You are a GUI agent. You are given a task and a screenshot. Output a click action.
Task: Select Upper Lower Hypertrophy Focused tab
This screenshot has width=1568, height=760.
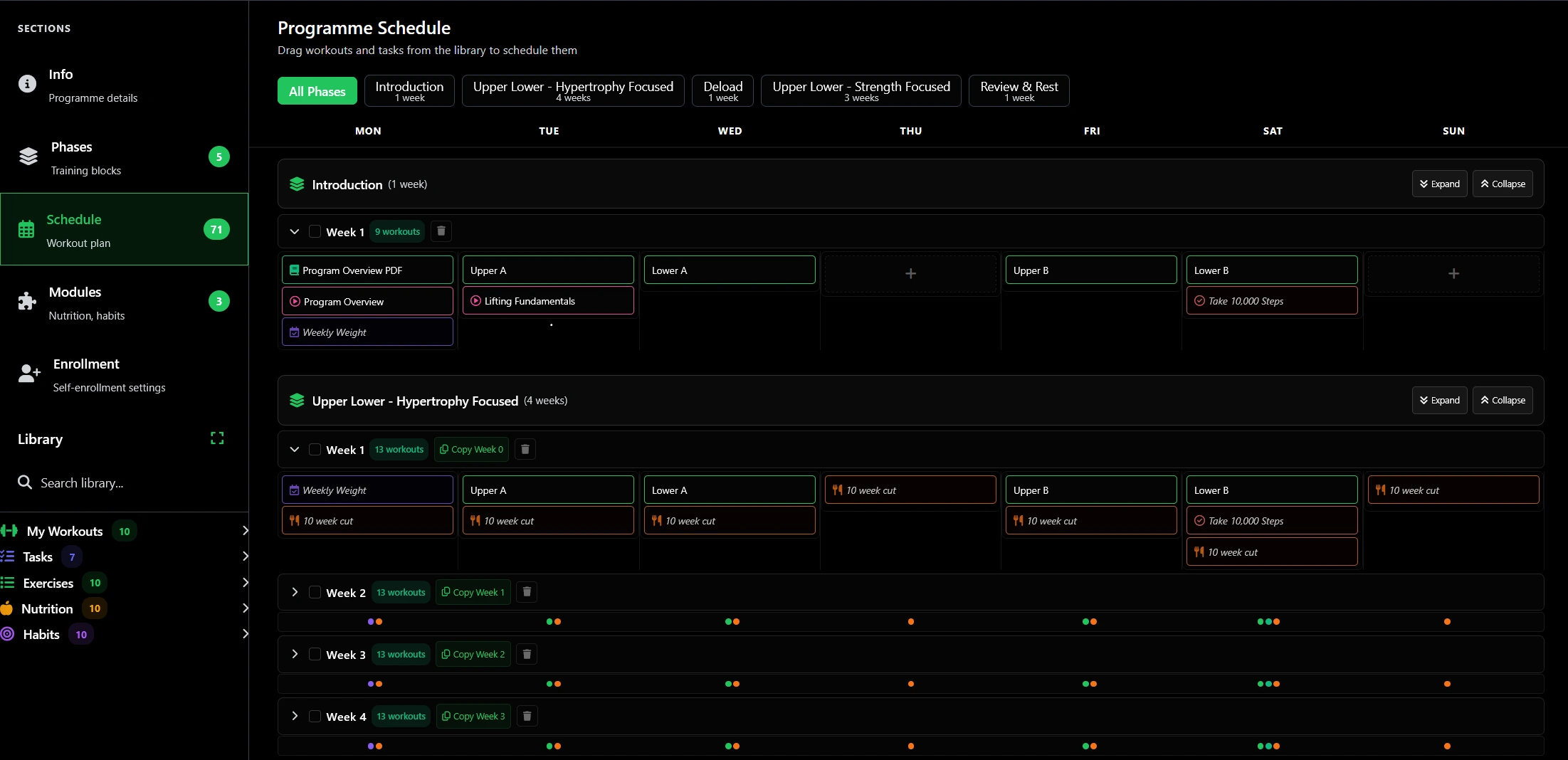573,91
